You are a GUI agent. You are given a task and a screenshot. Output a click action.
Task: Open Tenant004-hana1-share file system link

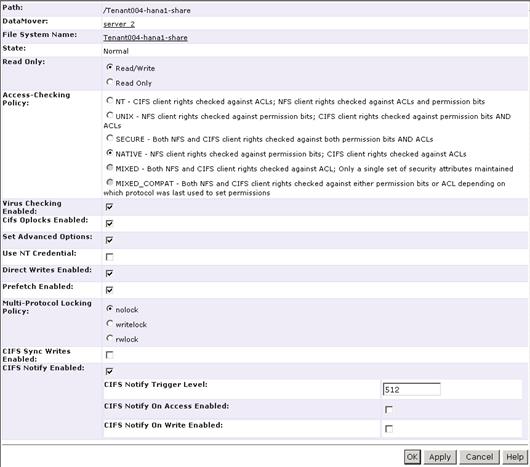pyautogui.click(x=145, y=38)
